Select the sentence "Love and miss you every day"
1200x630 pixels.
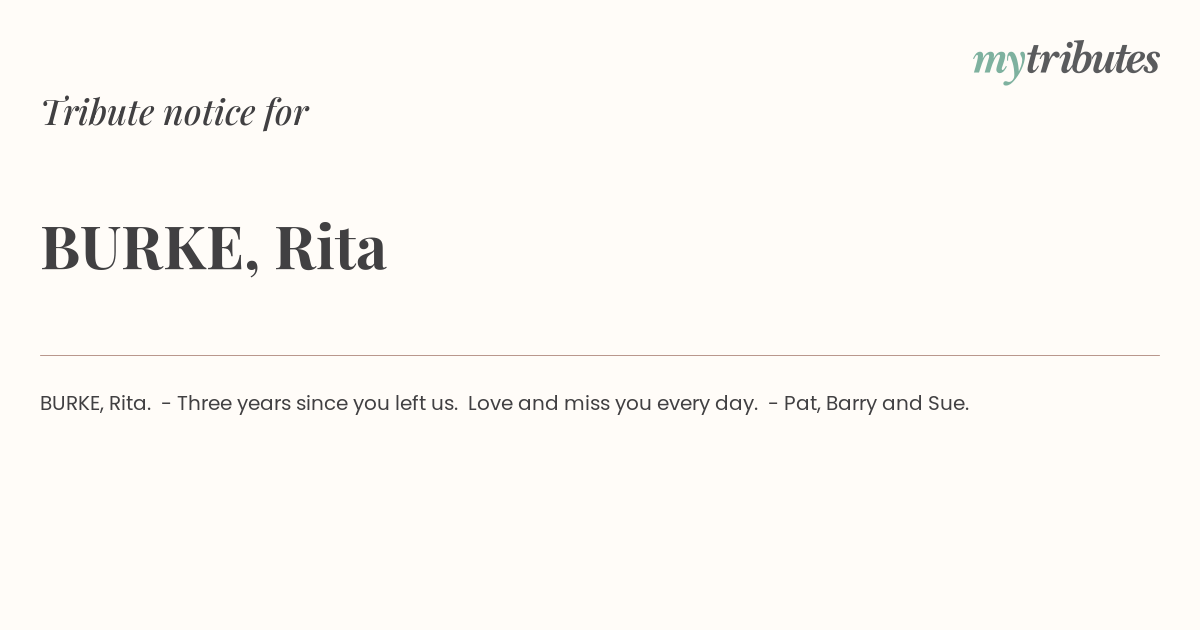pos(612,404)
